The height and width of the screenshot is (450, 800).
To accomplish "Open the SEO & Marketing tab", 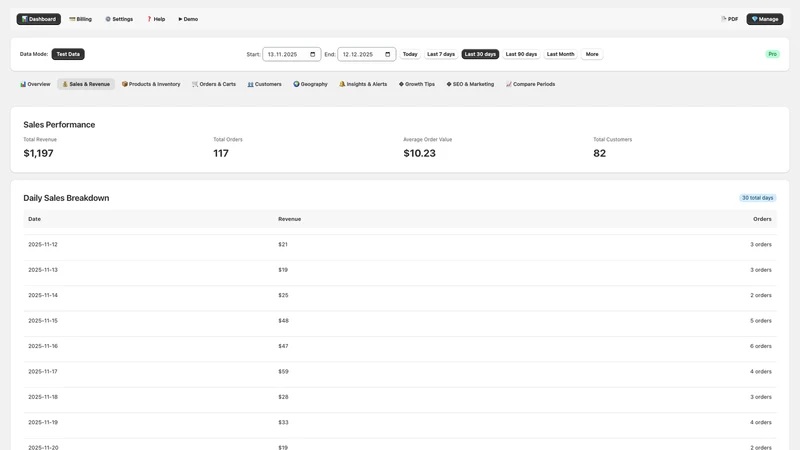I will click(470, 84).
